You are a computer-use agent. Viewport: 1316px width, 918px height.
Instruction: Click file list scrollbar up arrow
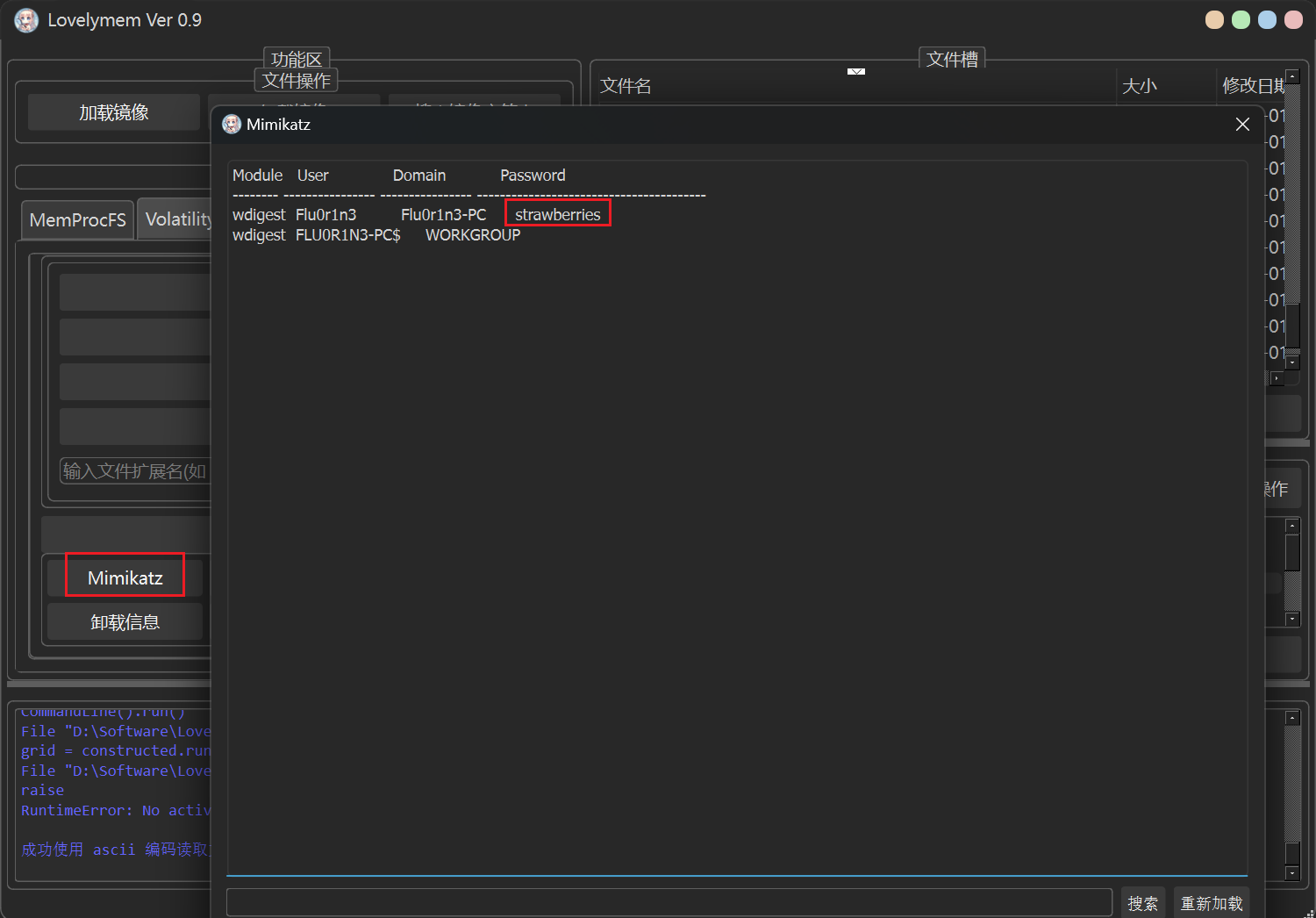click(1292, 77)
